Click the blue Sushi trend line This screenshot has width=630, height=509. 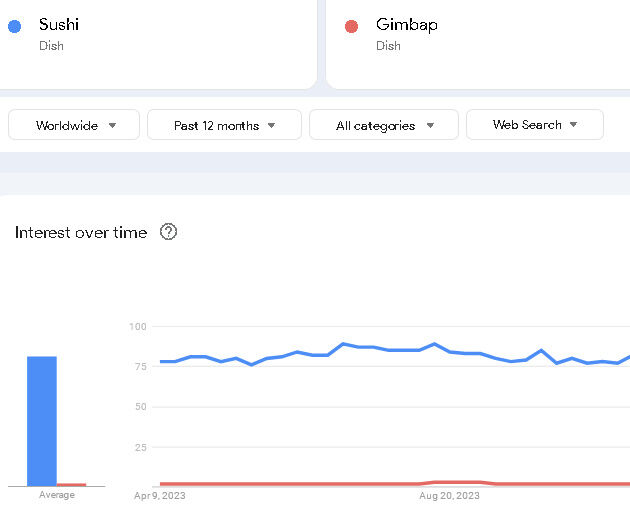pyautogui.click(x=300, y=352)
